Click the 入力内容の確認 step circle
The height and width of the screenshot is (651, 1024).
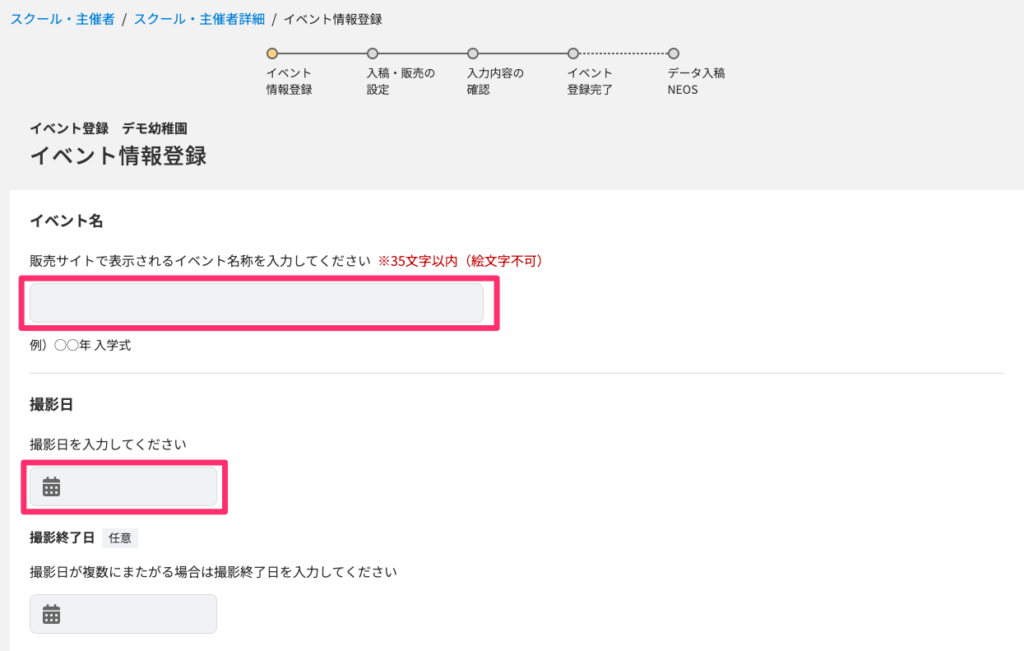(473, 54)
